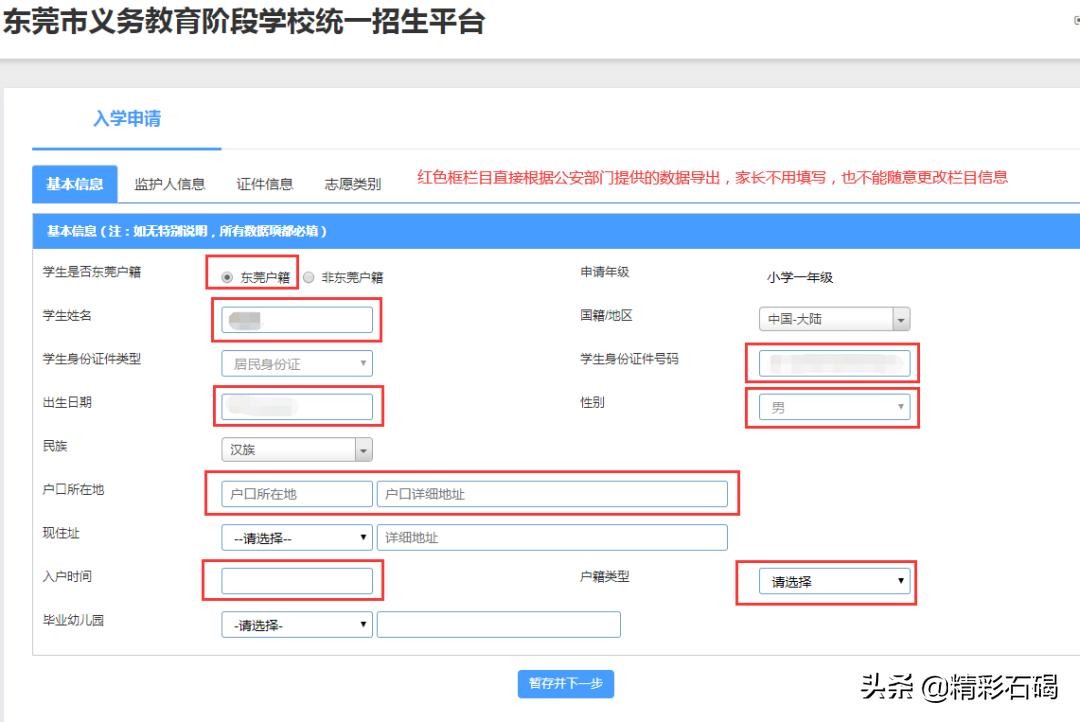Screen dimensions: 1080x722
Task: Open the 监护人信息 tab
Action: pos(169,184)
